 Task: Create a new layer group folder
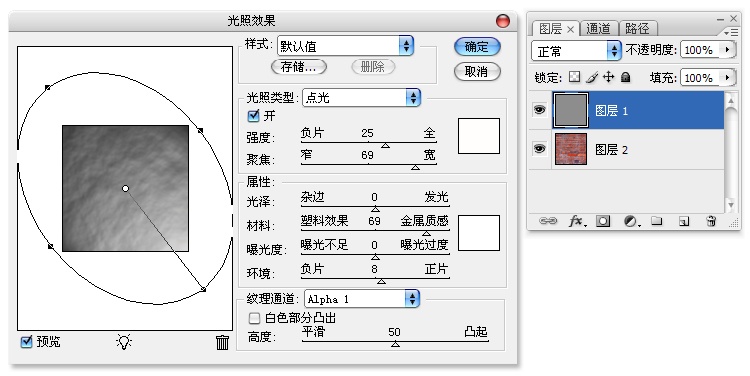(x=657, y=221)
